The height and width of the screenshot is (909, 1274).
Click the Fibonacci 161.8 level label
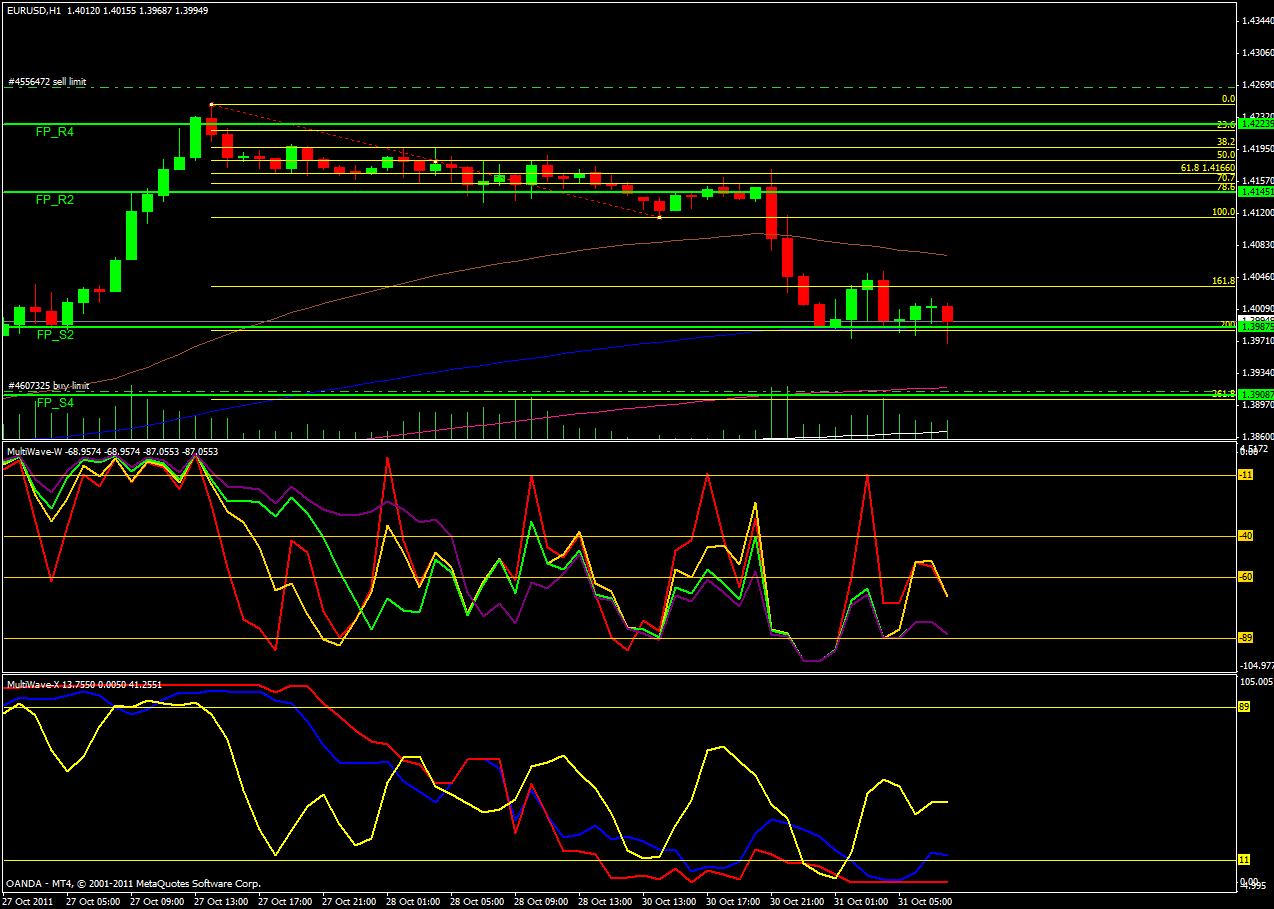pyautogui.click(x=1224, y=282)
